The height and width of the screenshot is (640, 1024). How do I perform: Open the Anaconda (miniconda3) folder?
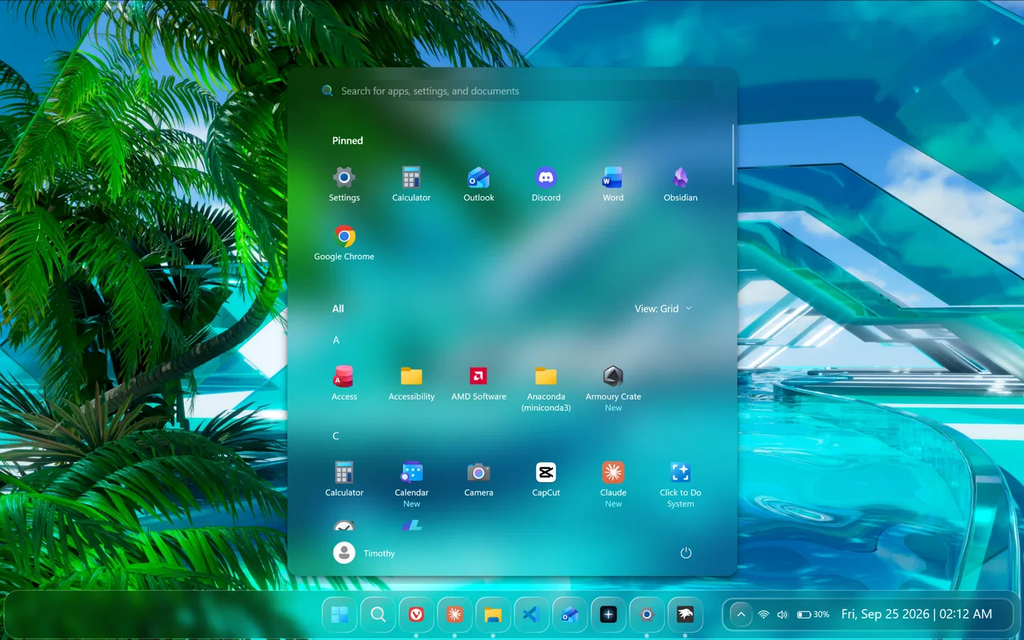[546, 389]
